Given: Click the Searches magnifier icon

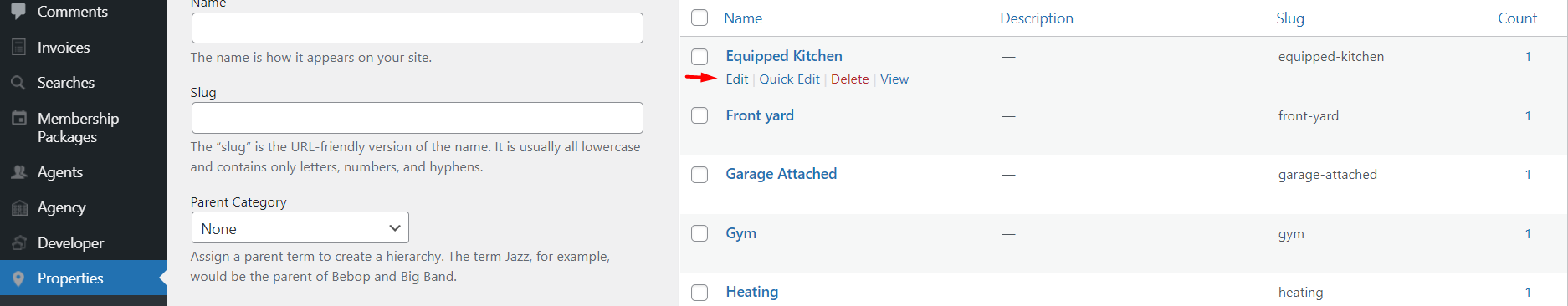Looking at the screenshot, I should [18, 83].
